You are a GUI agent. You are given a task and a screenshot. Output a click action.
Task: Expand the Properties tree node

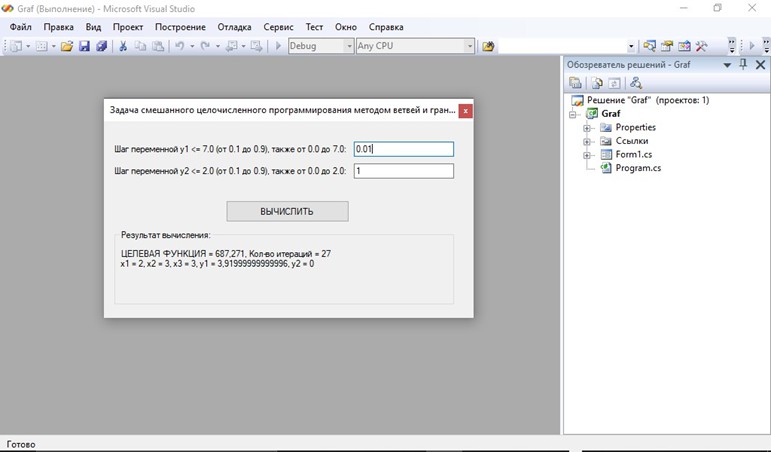pos(587,128)
